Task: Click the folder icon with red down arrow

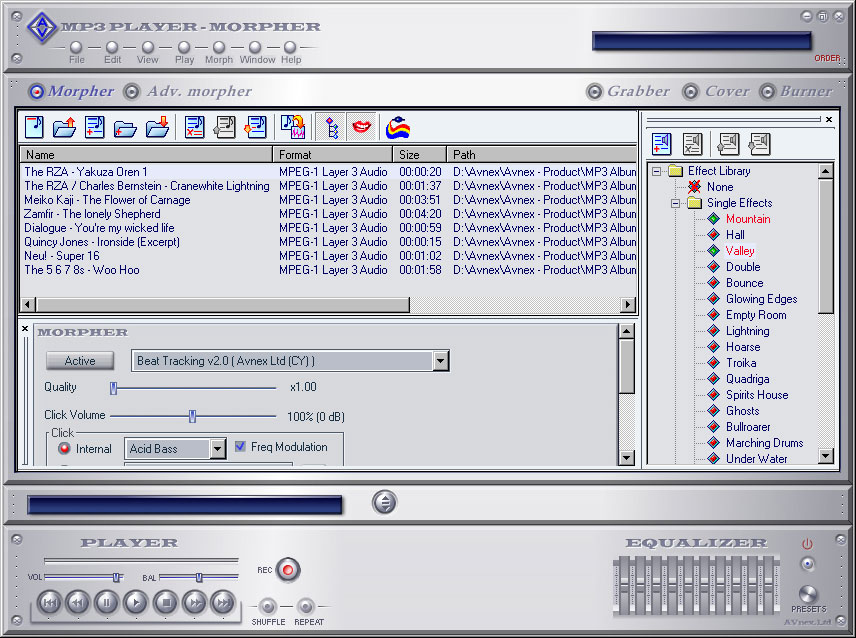Action: point(157,127)
